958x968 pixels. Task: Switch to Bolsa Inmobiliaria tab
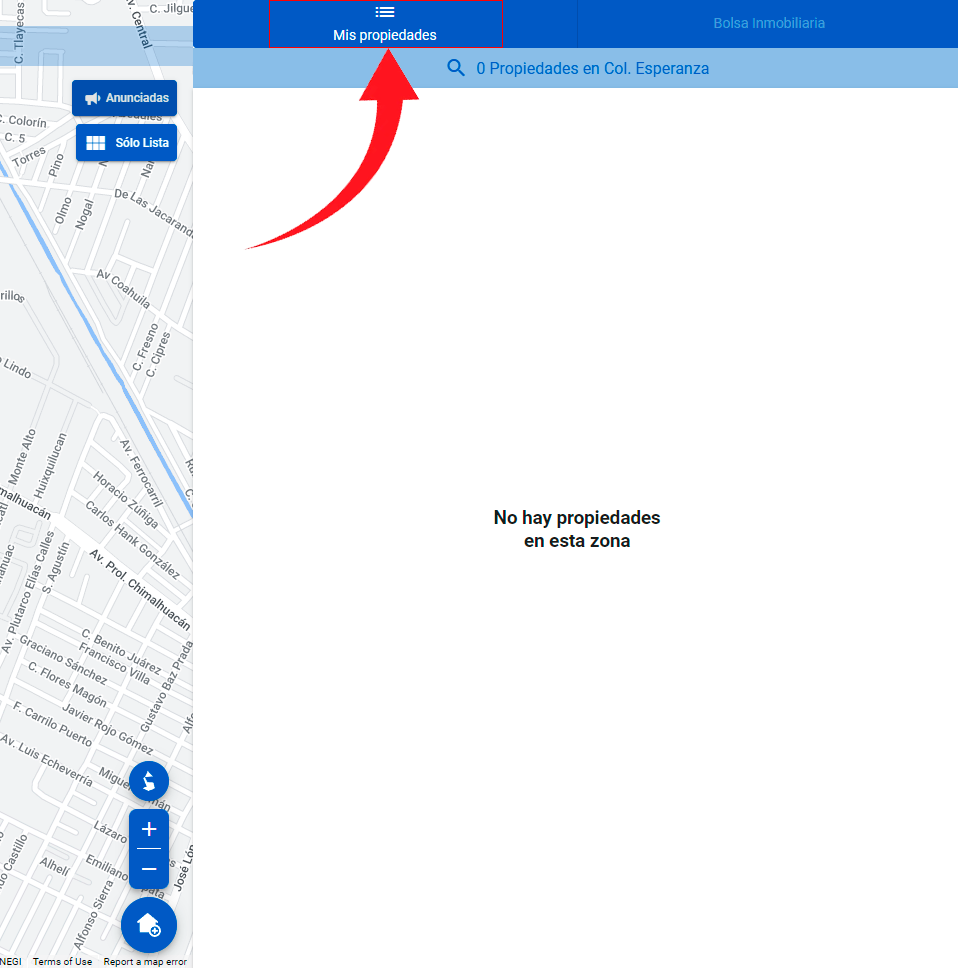coord(768,23)
